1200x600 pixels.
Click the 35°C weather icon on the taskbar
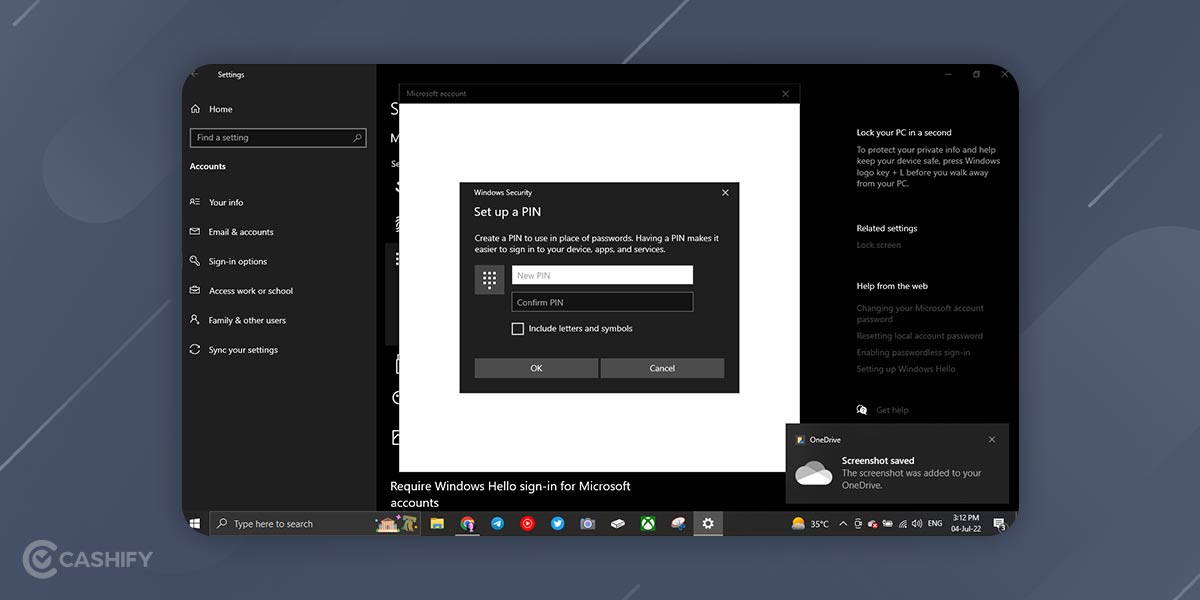click(797, 523)
